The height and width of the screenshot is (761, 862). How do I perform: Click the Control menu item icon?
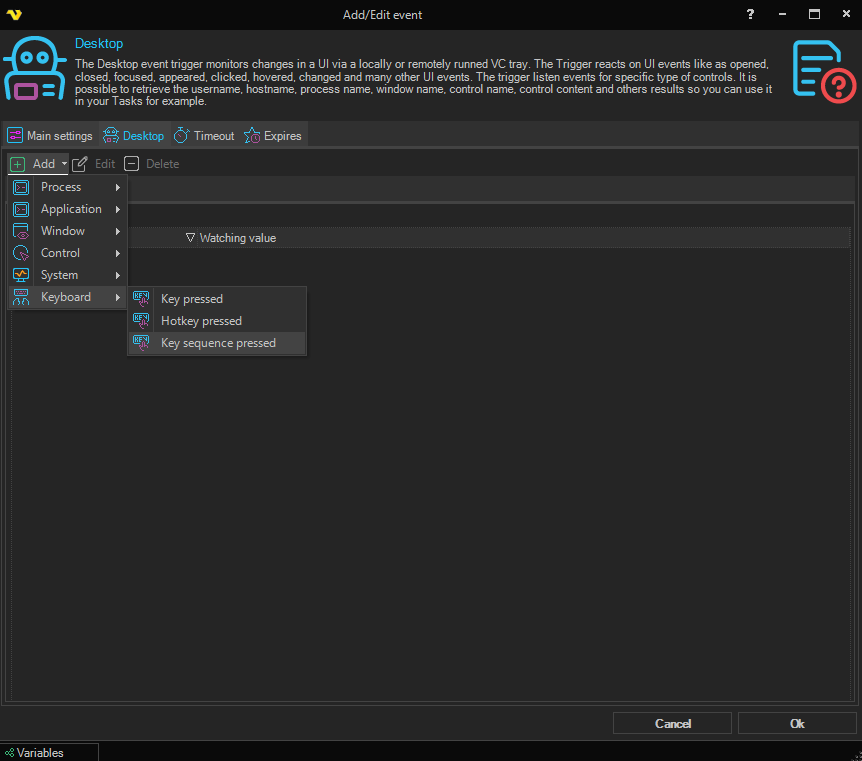21,253
